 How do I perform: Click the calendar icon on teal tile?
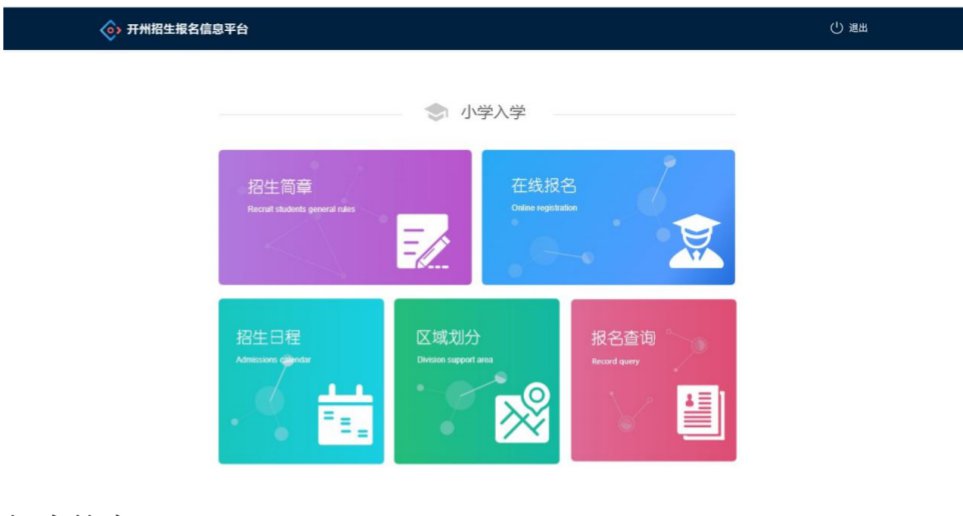(x=345, y=414)
